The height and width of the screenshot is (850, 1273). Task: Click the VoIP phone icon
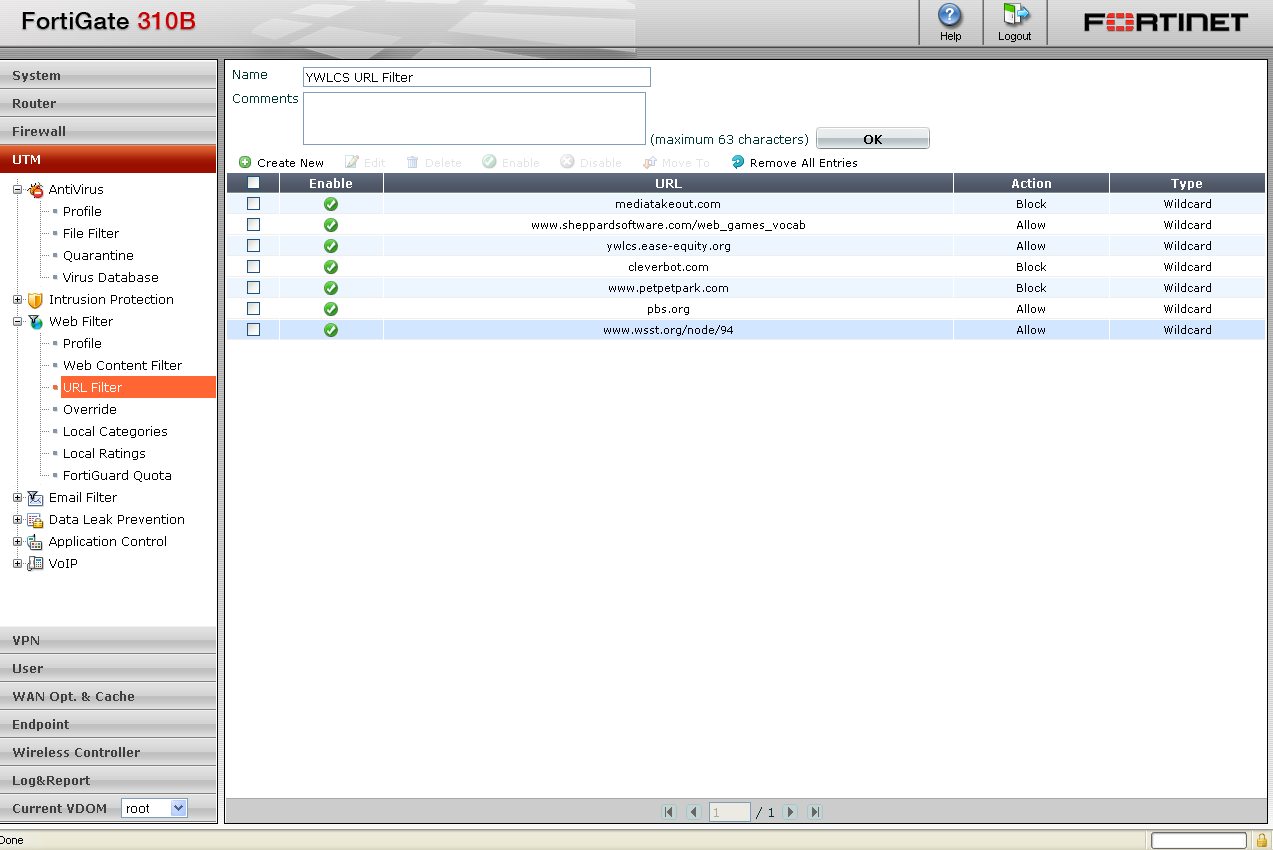pyautogui.click(x=36, y=563)
